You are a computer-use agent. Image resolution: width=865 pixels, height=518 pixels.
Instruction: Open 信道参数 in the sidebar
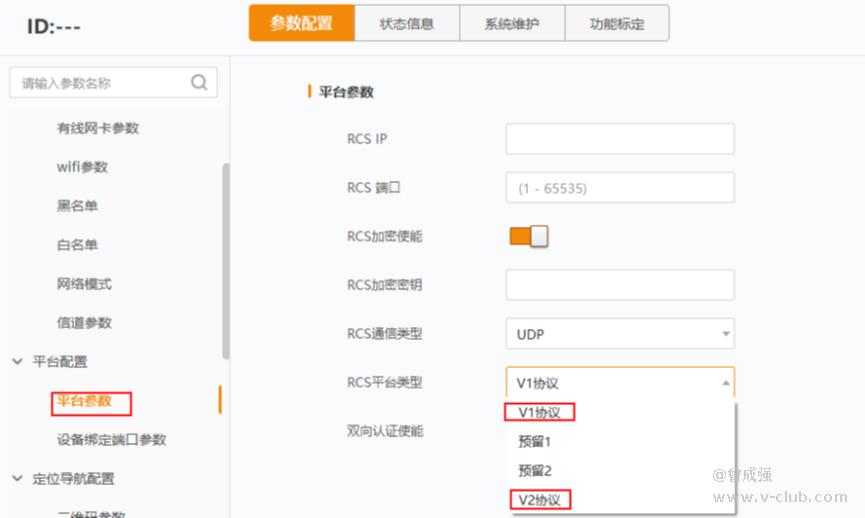coord(84,322)
